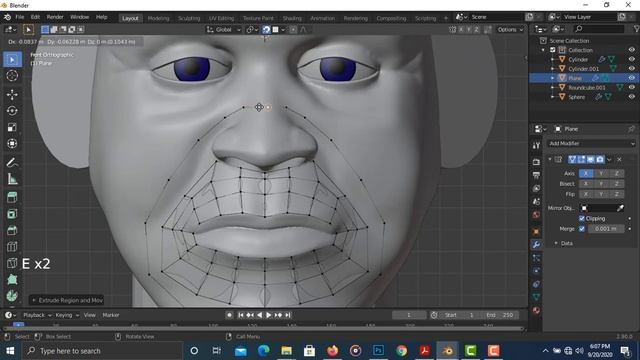The image size is (640, 360).
Task: Click the End frame 250 field
Action: pos(500,315)
